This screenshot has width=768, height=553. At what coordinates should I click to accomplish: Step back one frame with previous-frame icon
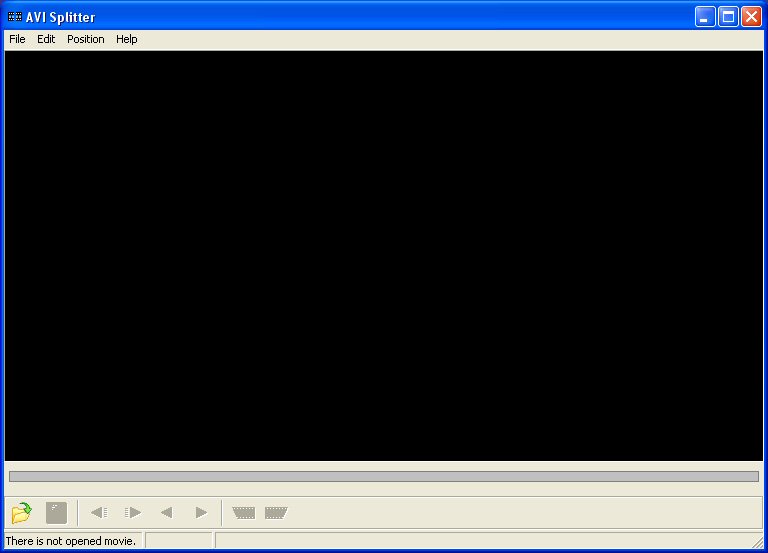pos(99,513)
